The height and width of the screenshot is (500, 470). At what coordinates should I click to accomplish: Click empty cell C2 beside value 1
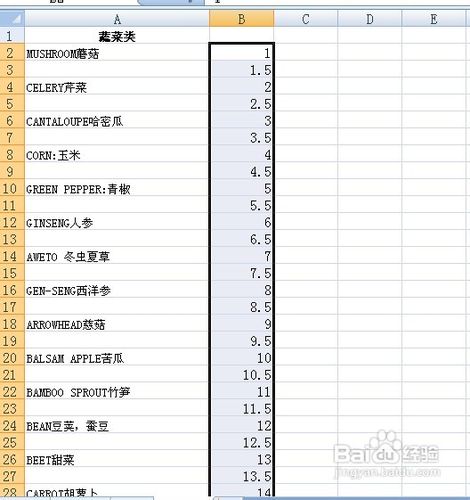coord(306,53)
